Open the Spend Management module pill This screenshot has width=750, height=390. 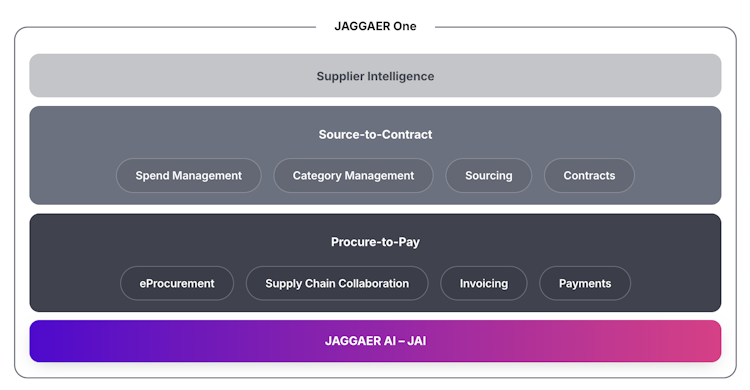188,176
